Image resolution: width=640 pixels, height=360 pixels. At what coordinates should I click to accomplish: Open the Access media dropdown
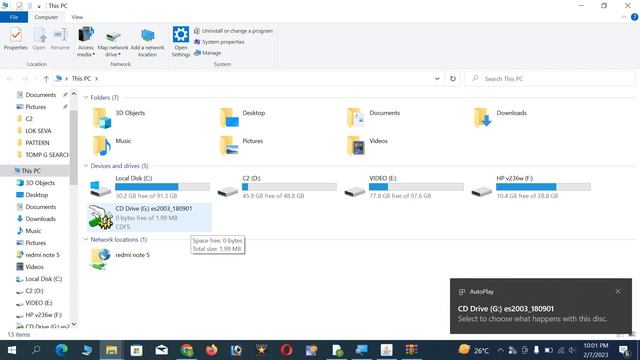86,42
